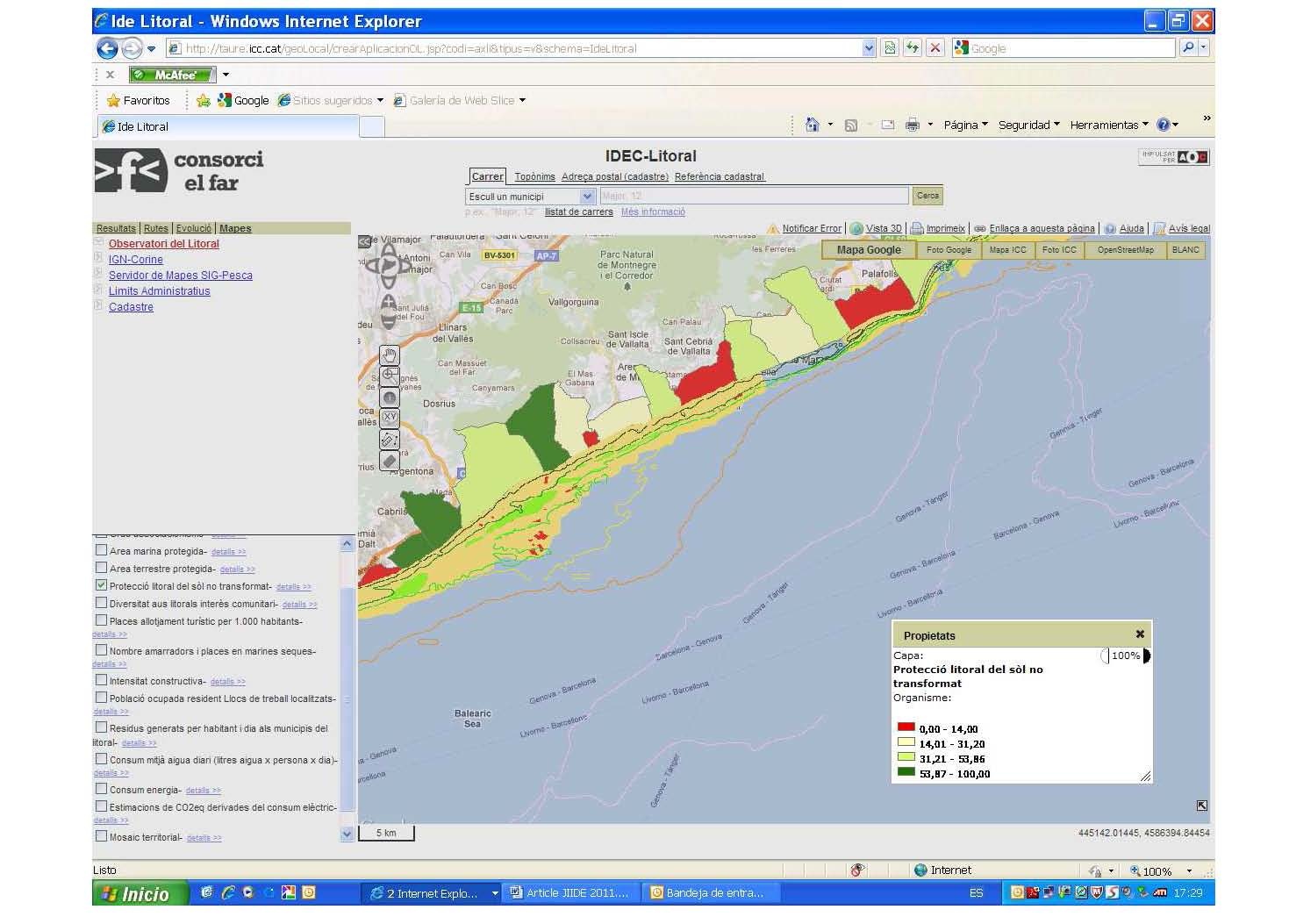The width and height of the screenshot is (1289, 924).
Task: Click the Enllaça a aquesta pàgina link
Action: [x=1042, y=228]
